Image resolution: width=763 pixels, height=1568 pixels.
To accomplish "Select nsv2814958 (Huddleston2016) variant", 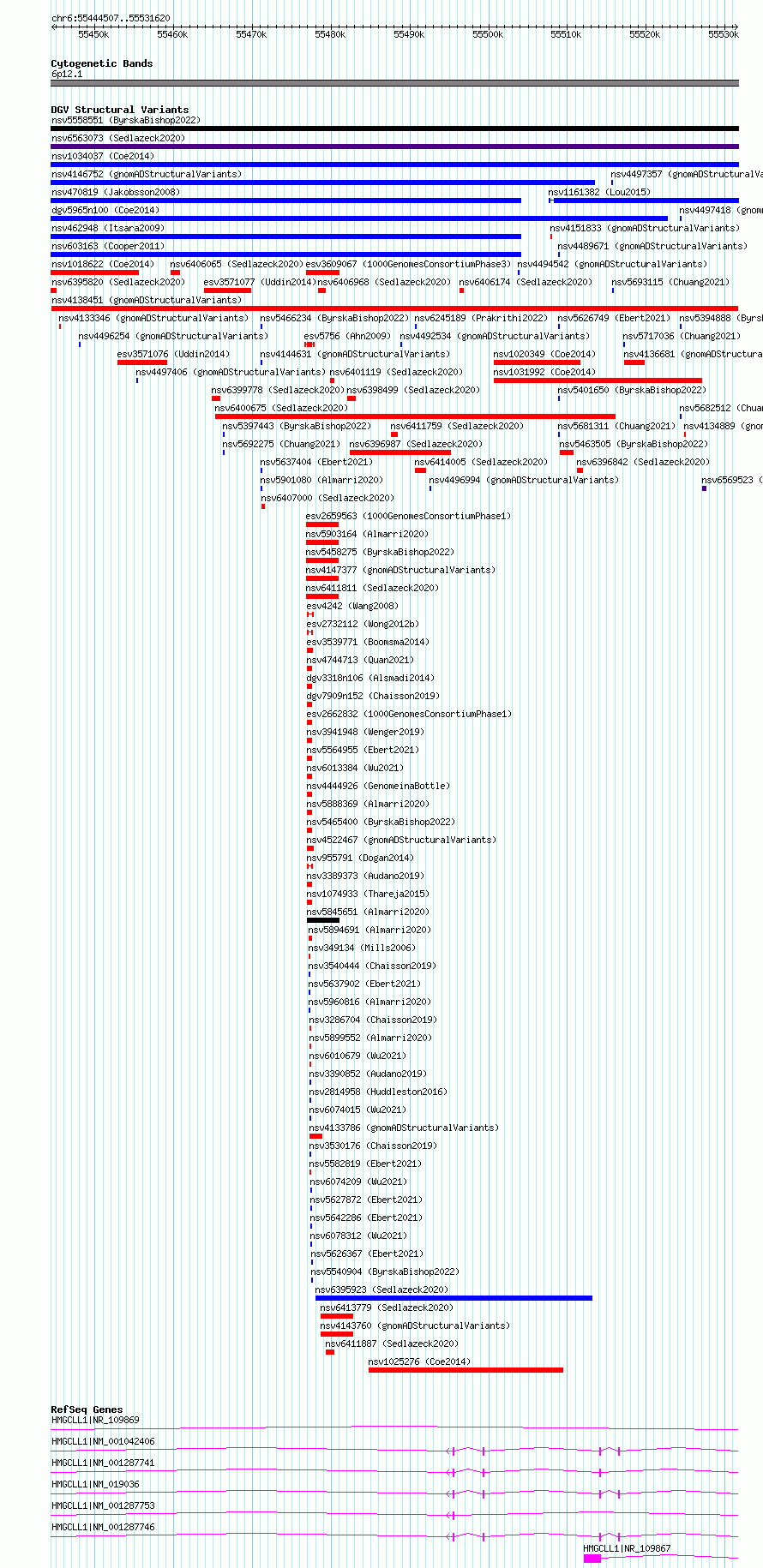I will coord(378,1092).
